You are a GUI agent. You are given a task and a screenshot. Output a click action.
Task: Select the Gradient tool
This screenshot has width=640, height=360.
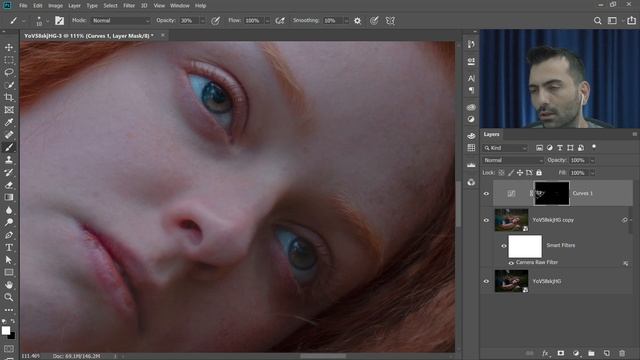(9, 197)
